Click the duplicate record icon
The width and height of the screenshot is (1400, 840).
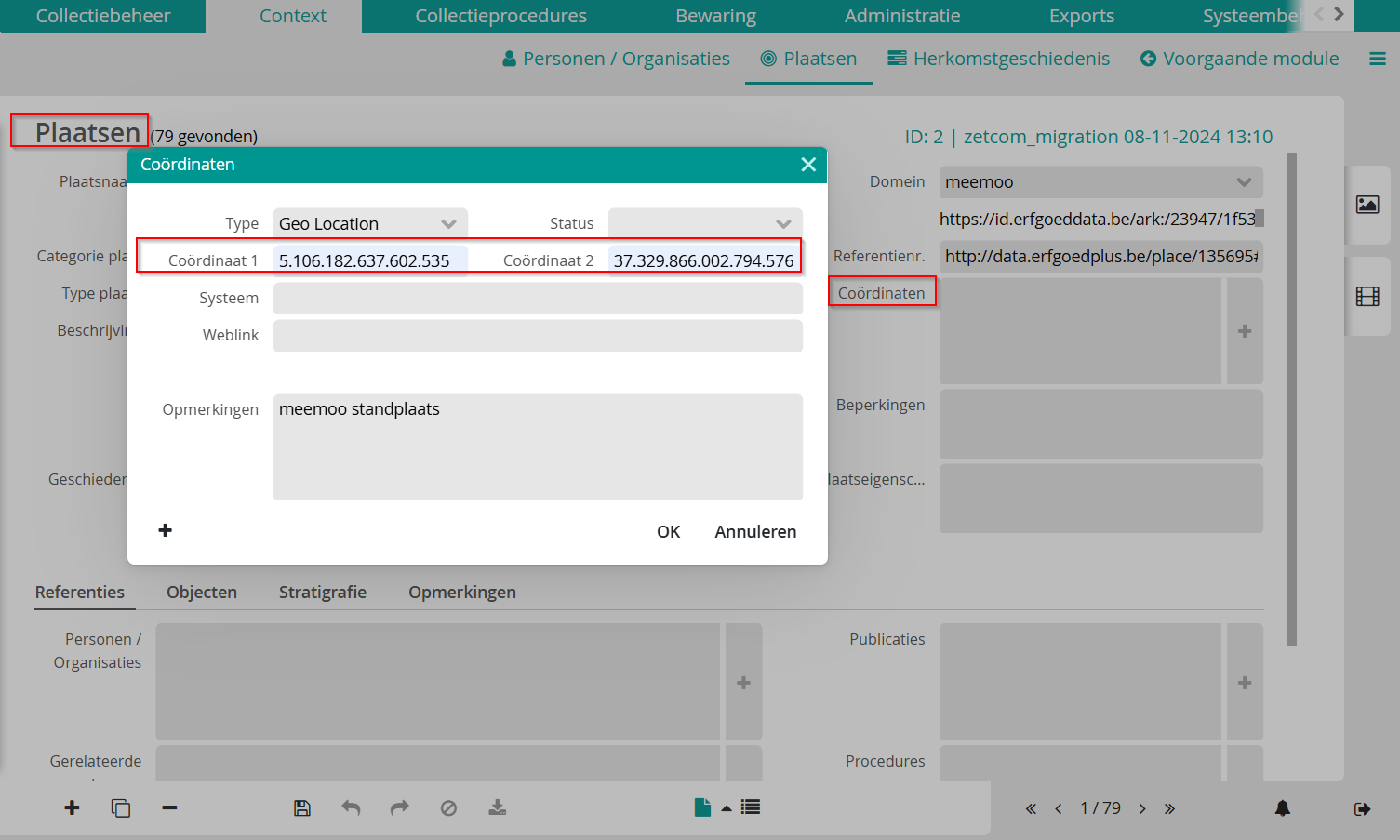pos(121,808)
